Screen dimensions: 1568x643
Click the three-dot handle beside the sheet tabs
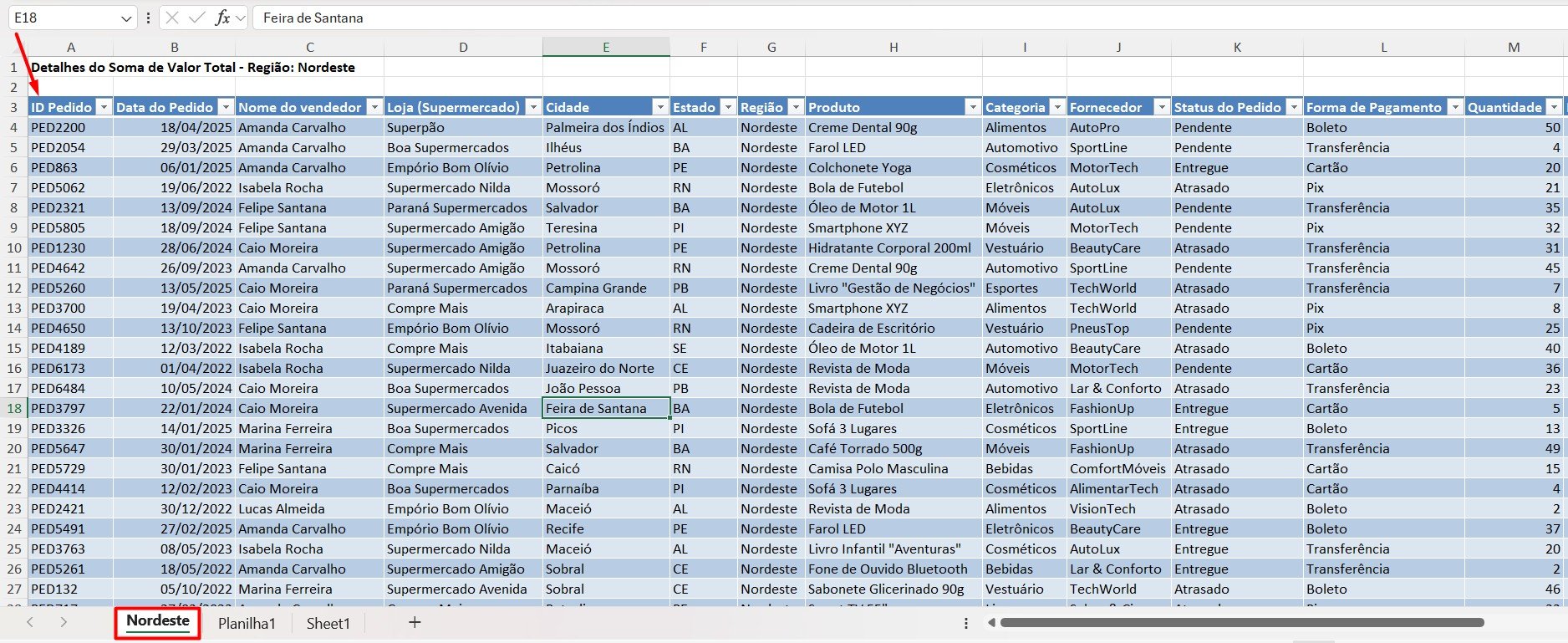coord(966,623)
